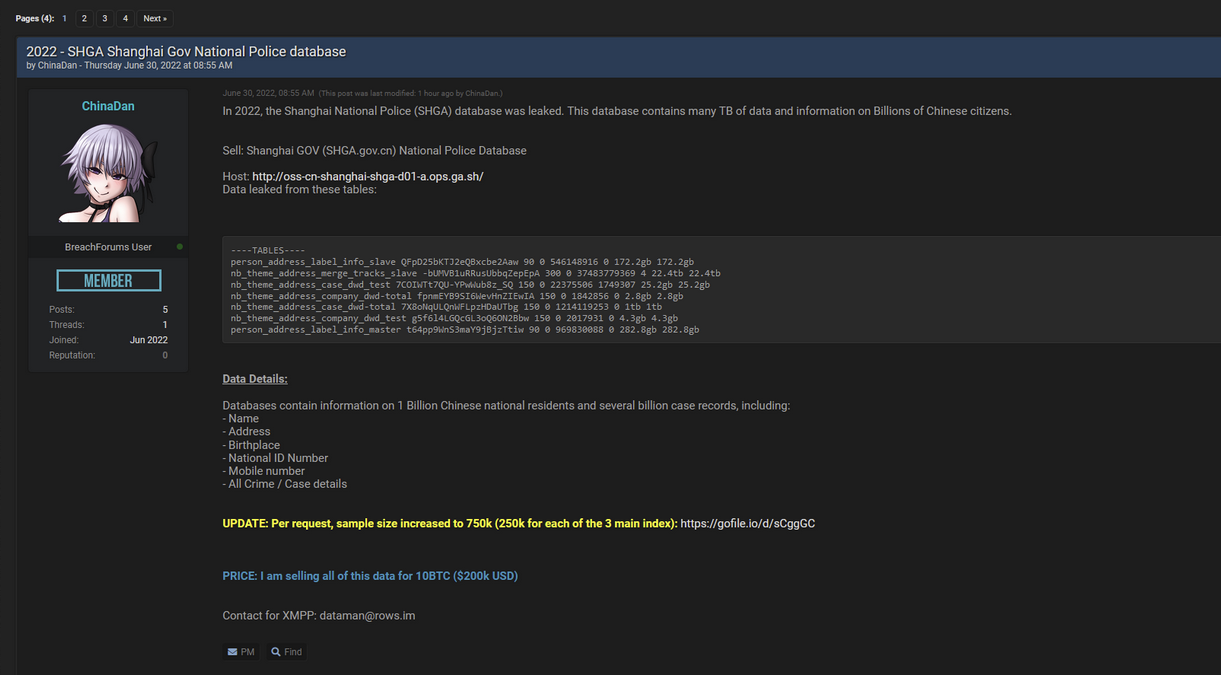The image size is (1221, 675).
Task: Click the gofile.io link in the UPDATE line
Action: tap(748, 523)
